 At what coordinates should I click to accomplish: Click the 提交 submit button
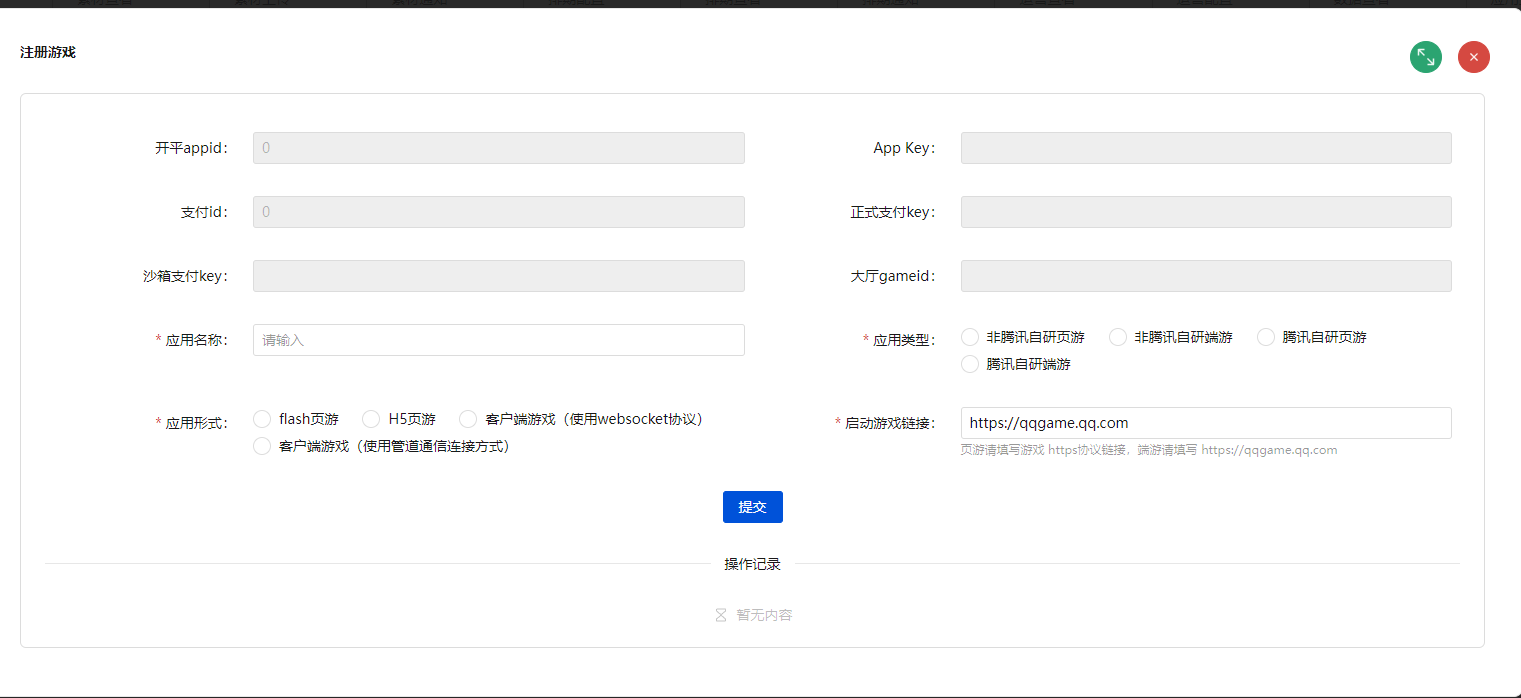(x=752, y=507)
